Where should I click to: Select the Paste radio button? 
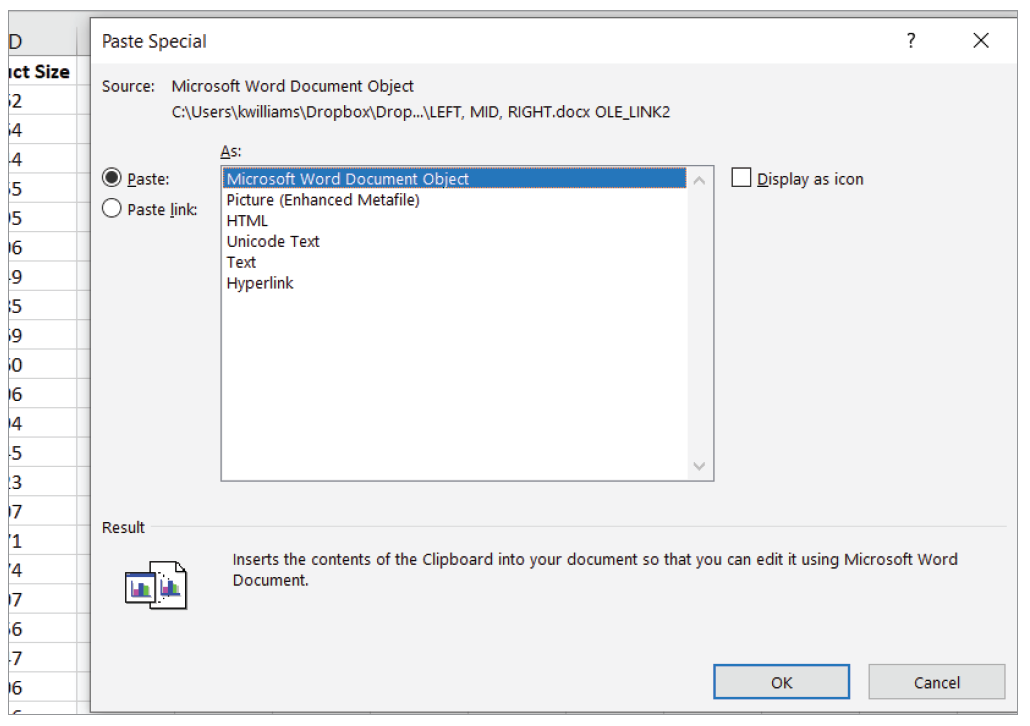click(x=112, y=178)
